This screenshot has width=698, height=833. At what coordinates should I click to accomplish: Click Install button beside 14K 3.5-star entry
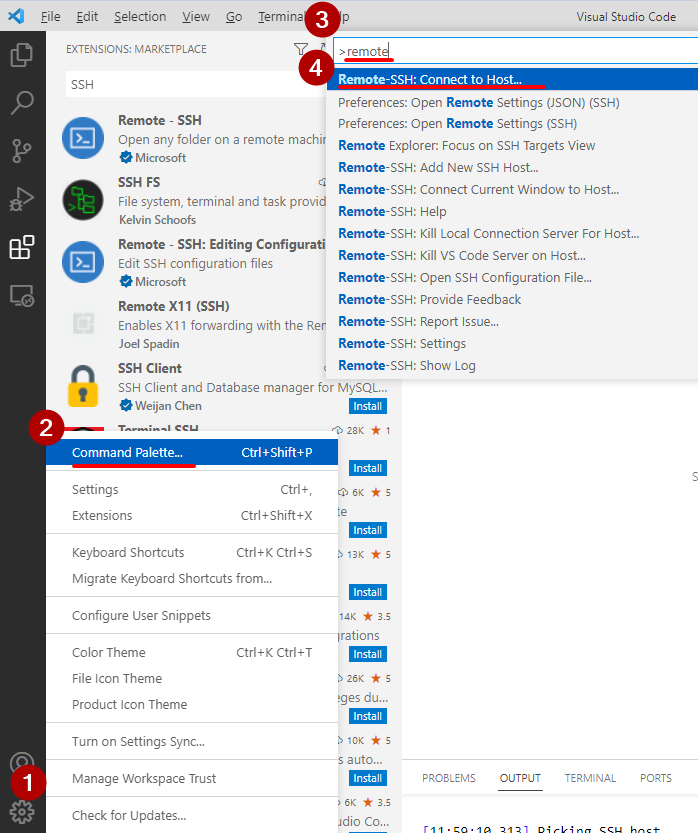point(368,654)
